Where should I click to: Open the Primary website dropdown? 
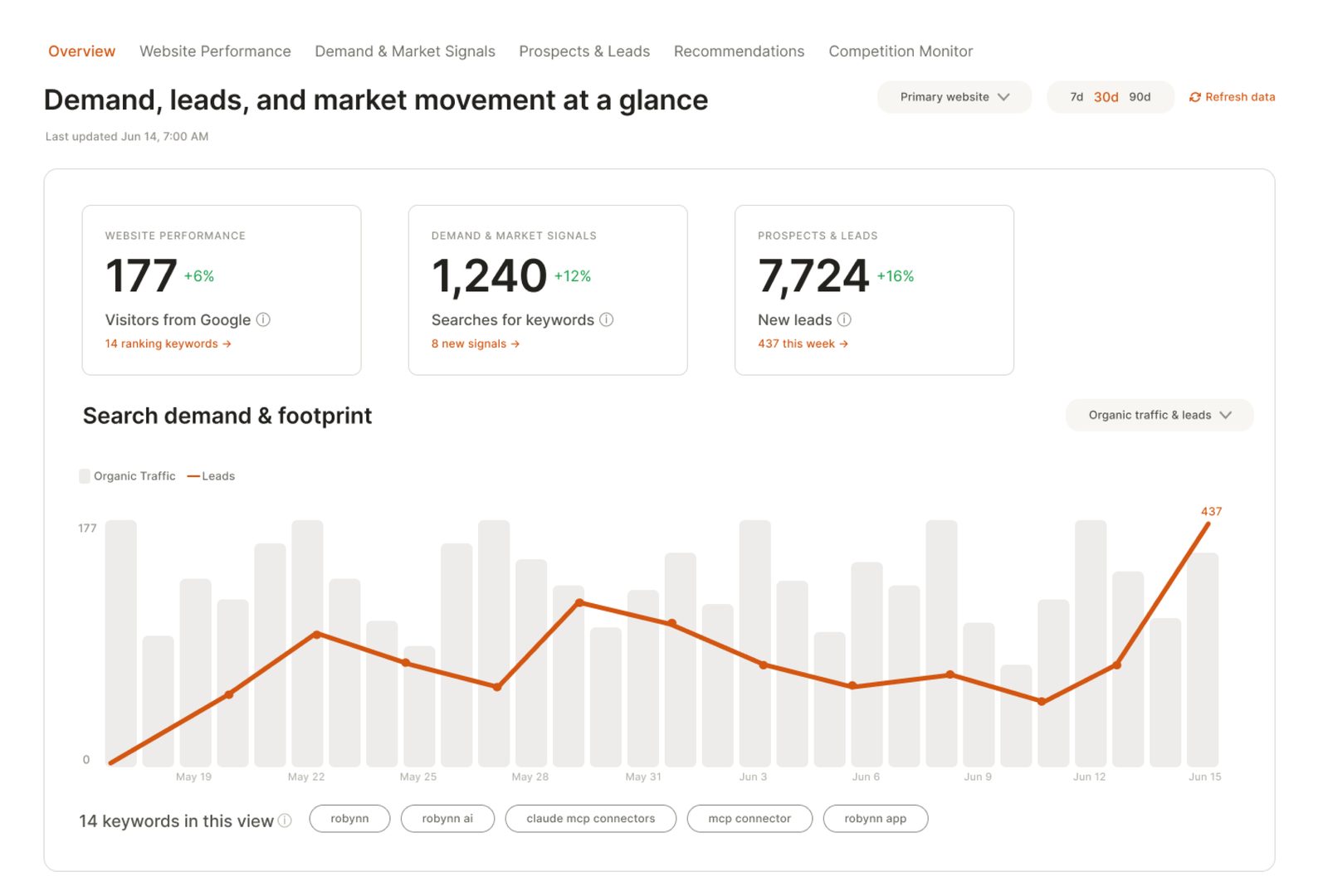pyautogui.click(x=954, y=97)
